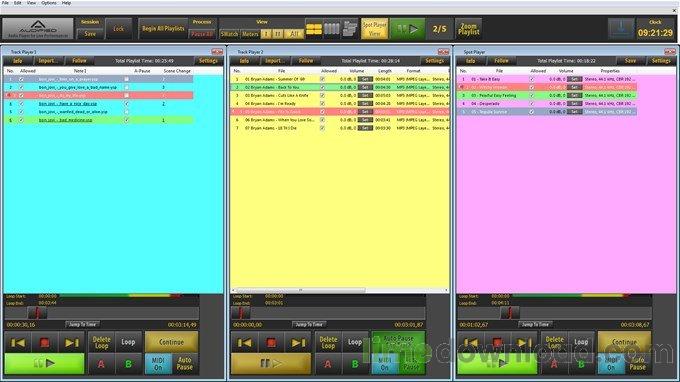680x382 pixels.
Task: Click Import in Track Player 2
Action: coord(274,61)
